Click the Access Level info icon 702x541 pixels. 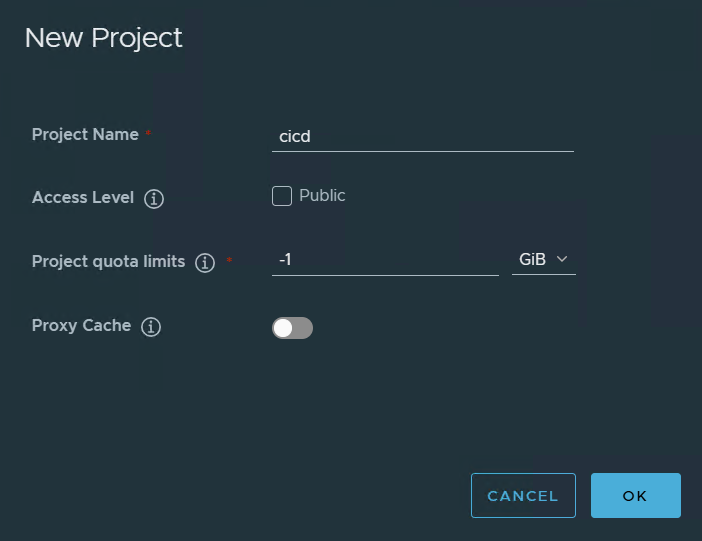pos(154,198)
